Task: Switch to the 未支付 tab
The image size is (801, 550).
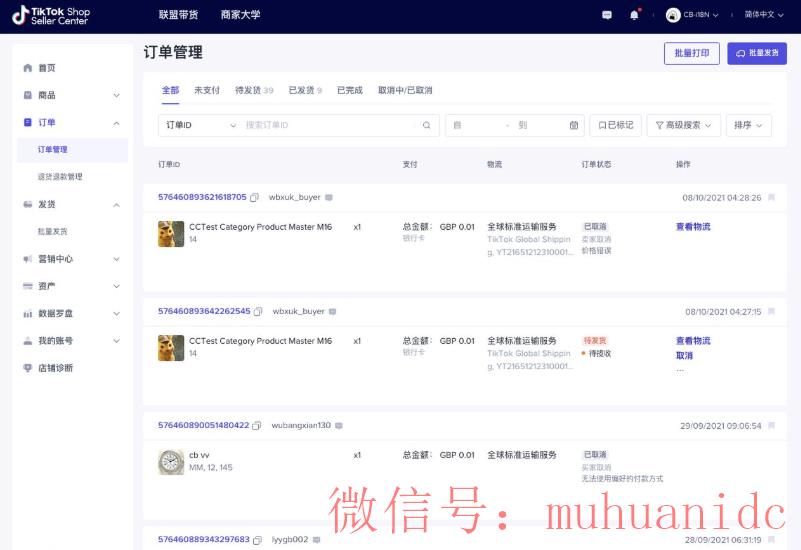Action: tap(206, 90)
